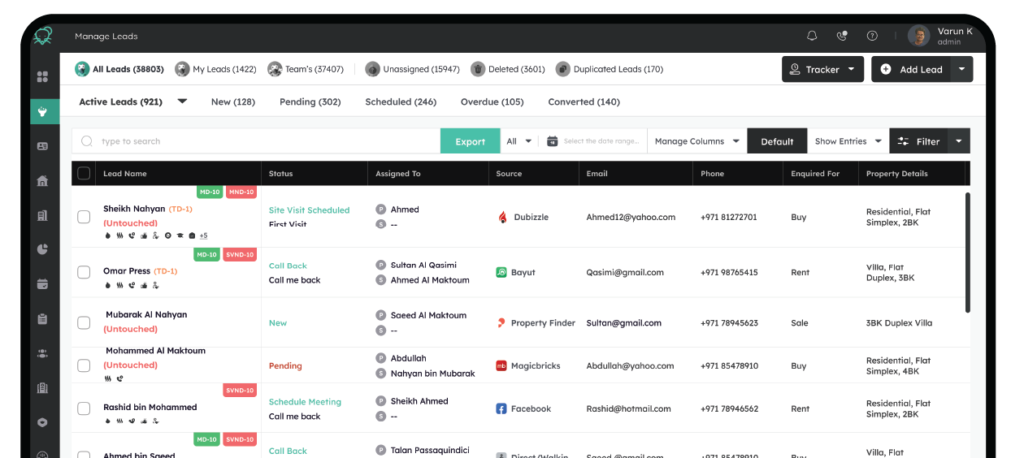Click the Export button

pyautogui.click(x=470, y=142)
